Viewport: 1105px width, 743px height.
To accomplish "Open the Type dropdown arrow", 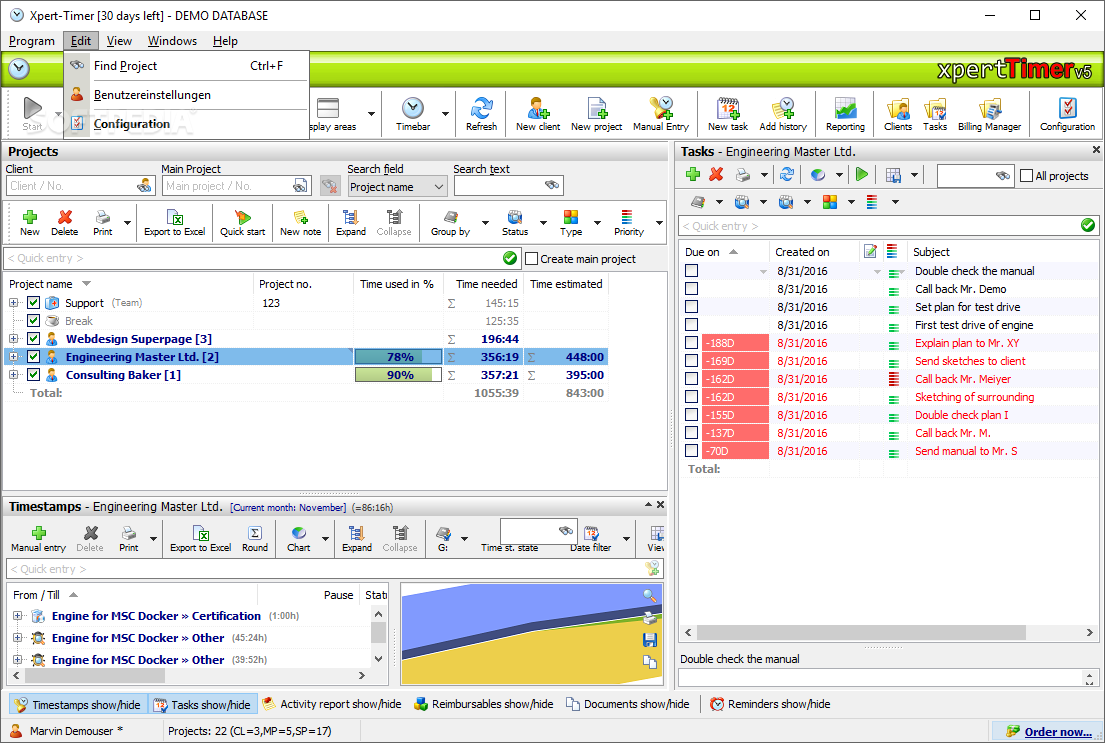I will (x=598, y=223).
